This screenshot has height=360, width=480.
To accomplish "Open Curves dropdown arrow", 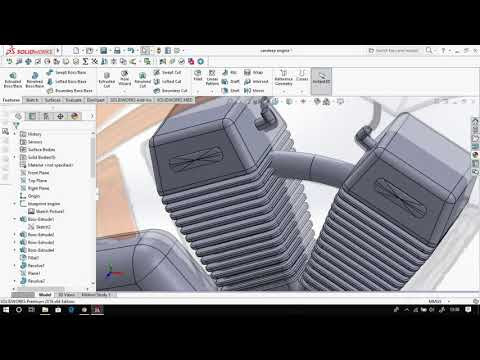I will [x=302, y=91].
